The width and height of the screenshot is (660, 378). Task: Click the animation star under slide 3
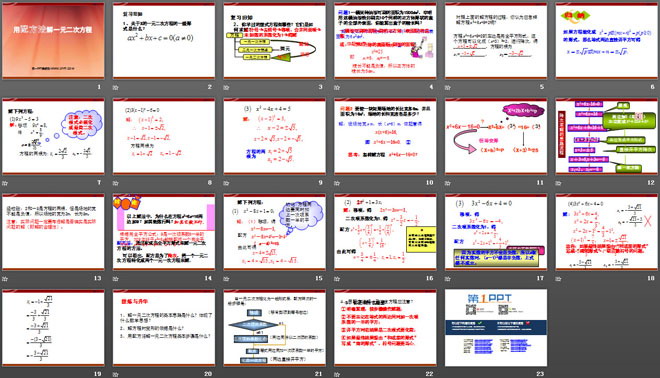(226, 88)
